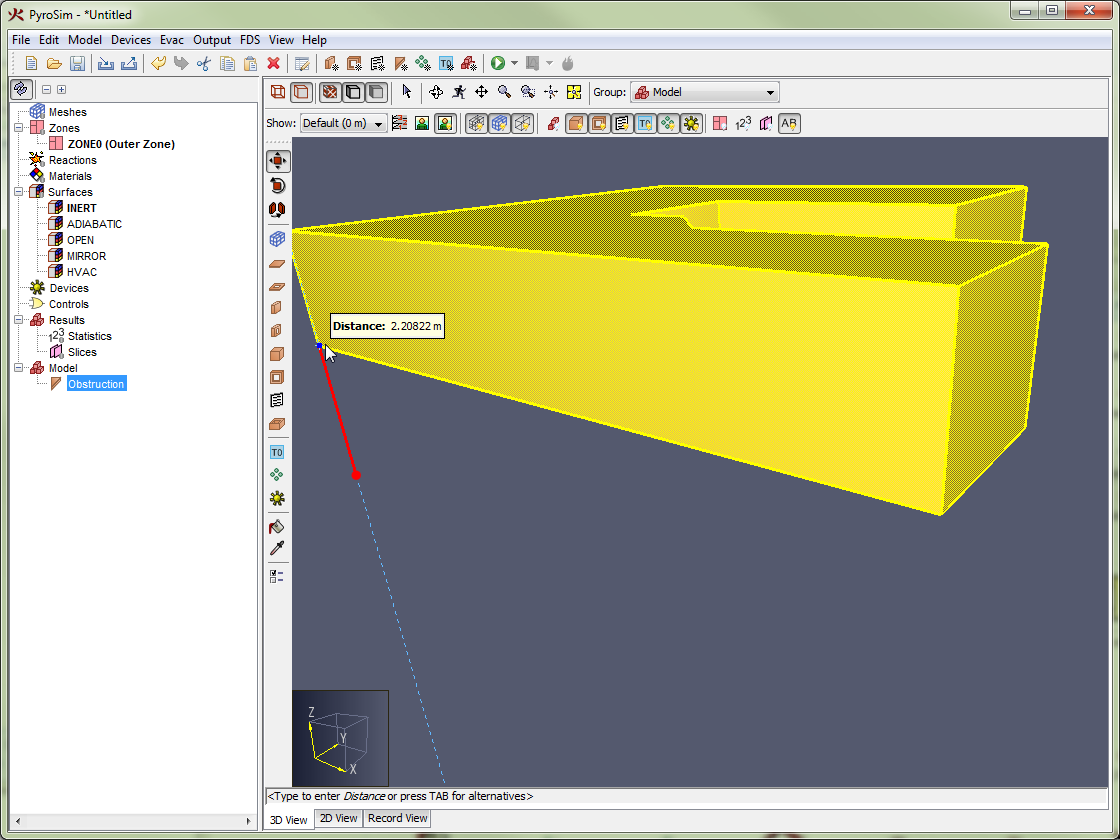1120x840 pixels.
Task: Open the properties editor icon
Action: point(302,64)
